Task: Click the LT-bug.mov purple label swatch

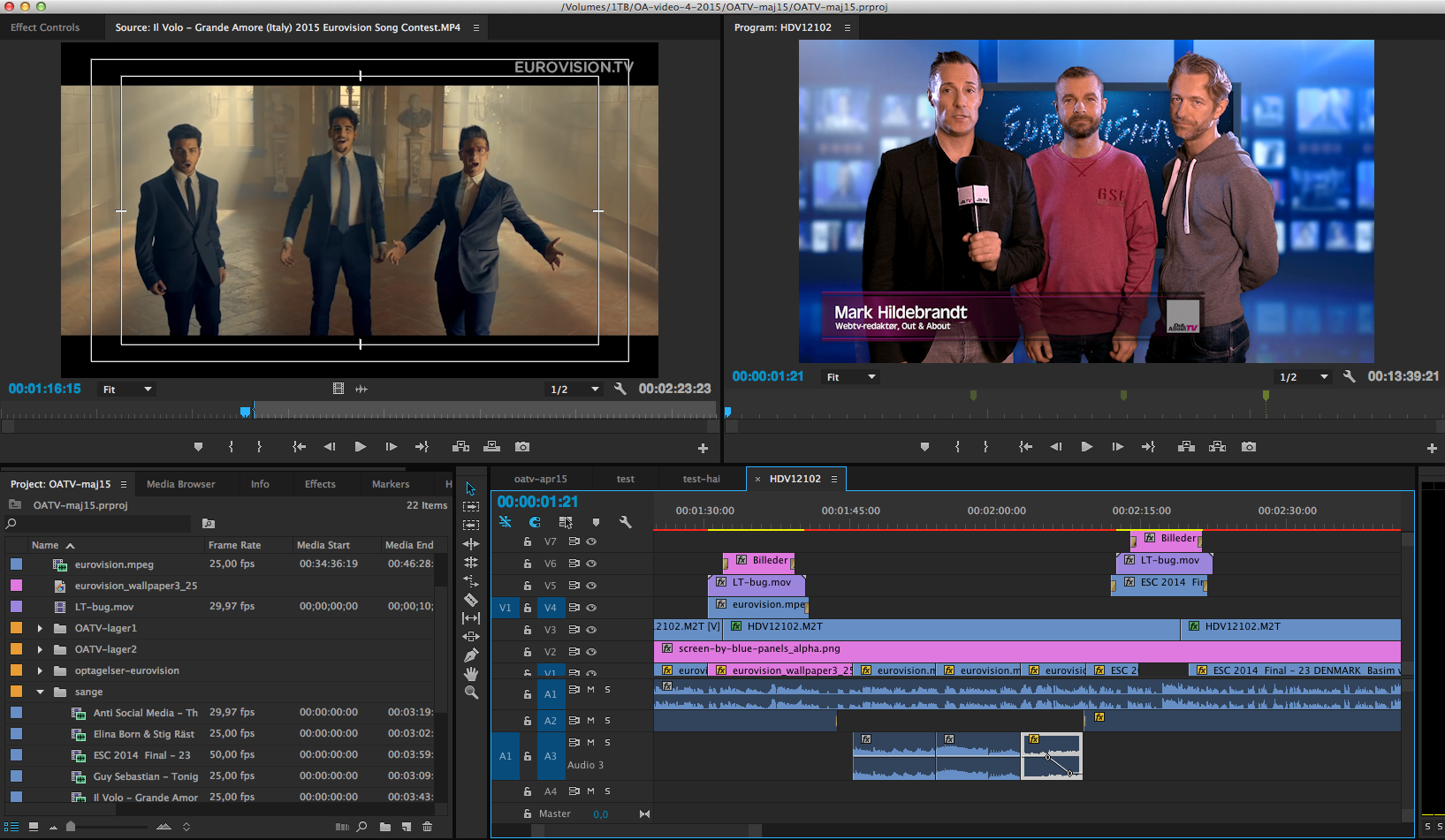Action: (x=16, y=607)
